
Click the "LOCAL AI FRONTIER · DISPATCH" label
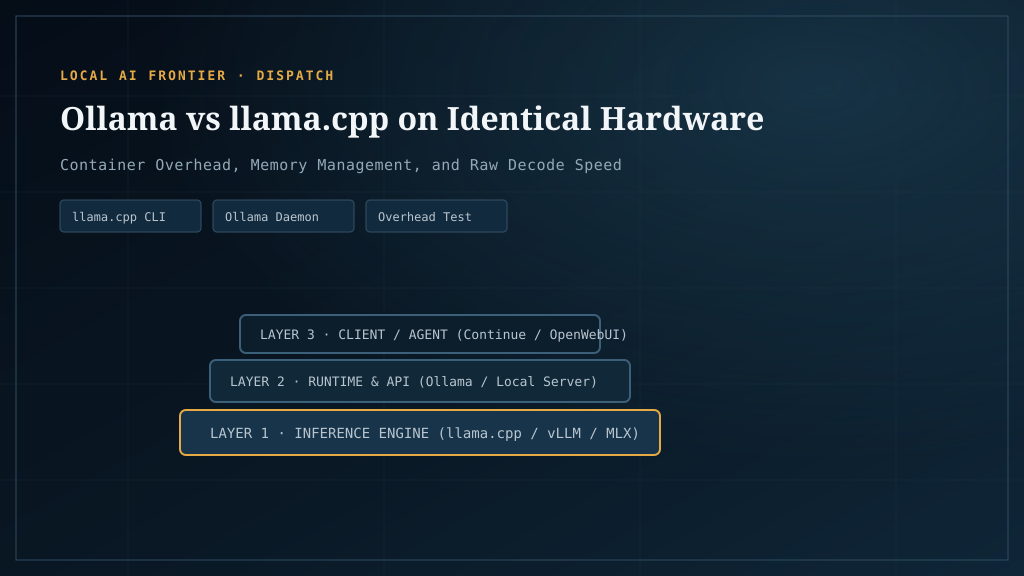[x=197, y=76]
